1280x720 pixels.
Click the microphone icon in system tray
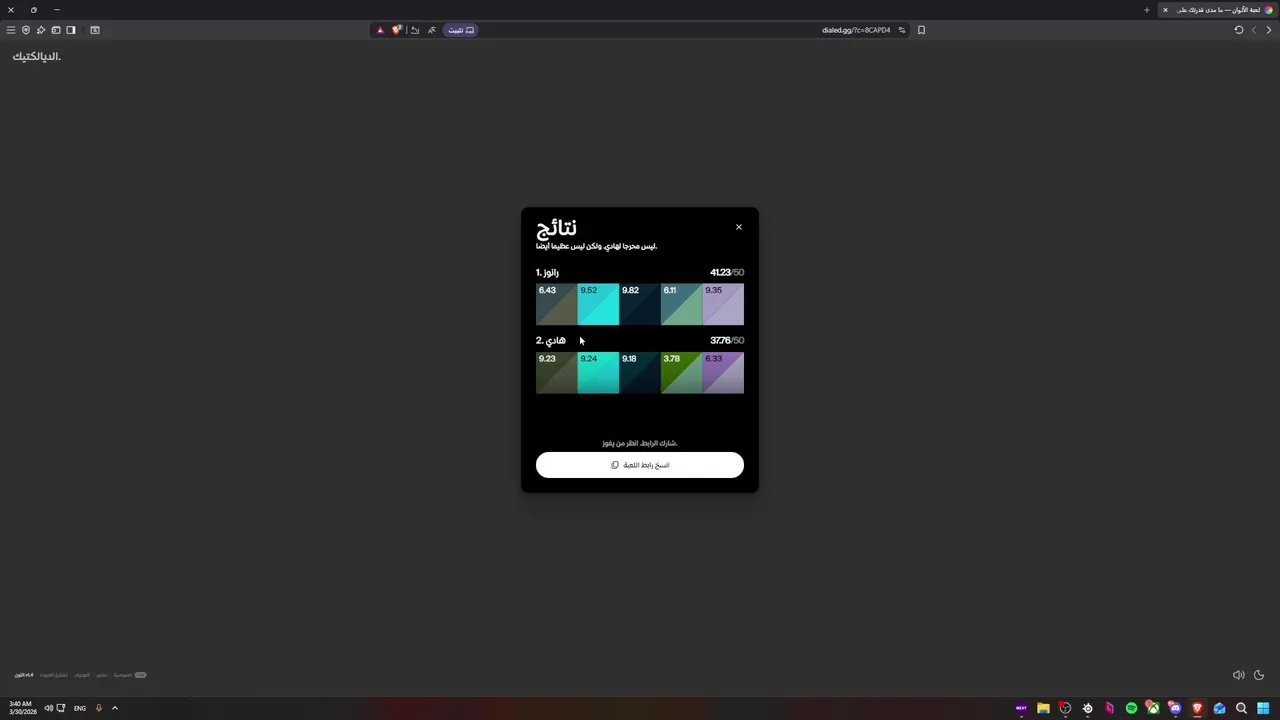pos(99,708)
